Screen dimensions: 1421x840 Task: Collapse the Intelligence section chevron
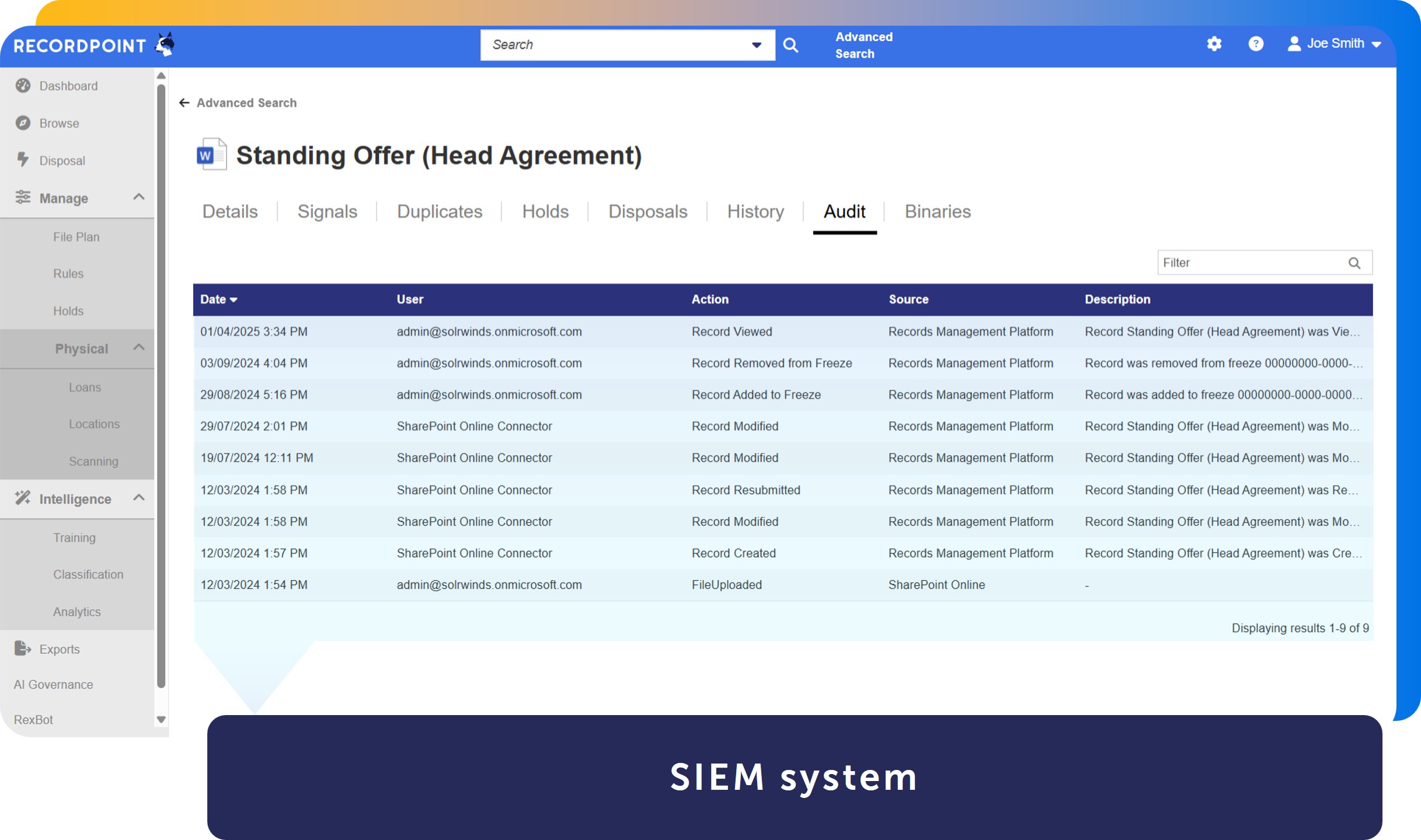point(139,498)
